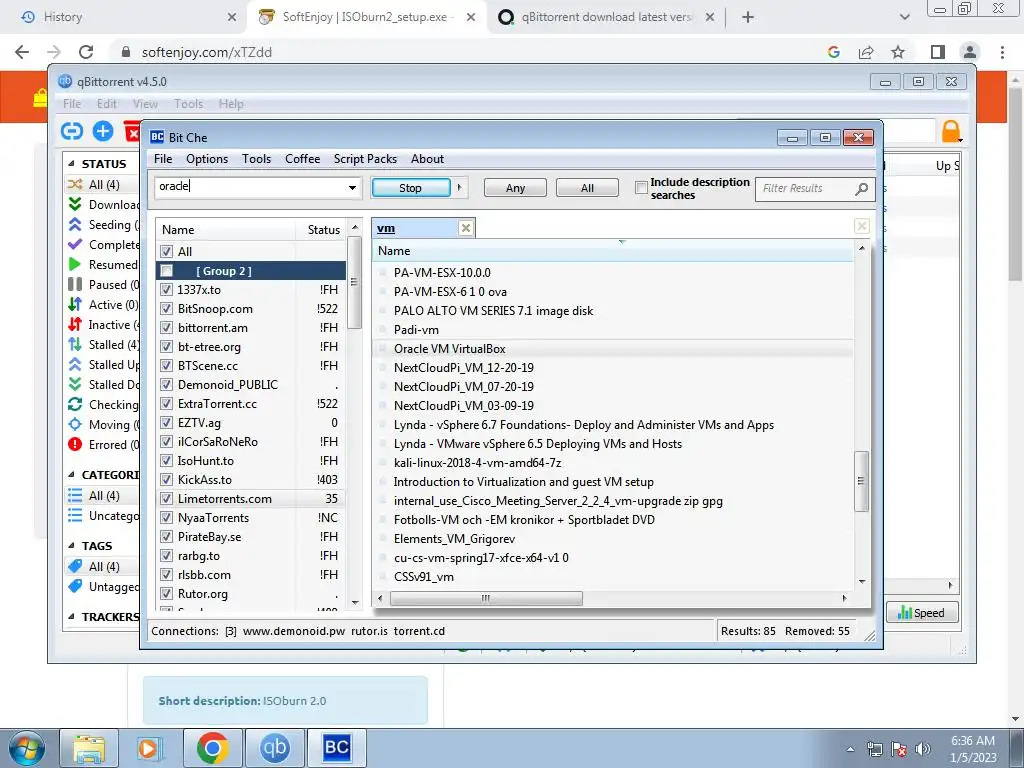The width and height of the screenshot is (1024, 768).
Task: Open Bit Che File menu
Action: pyautogui.click(x=163, y=159)
